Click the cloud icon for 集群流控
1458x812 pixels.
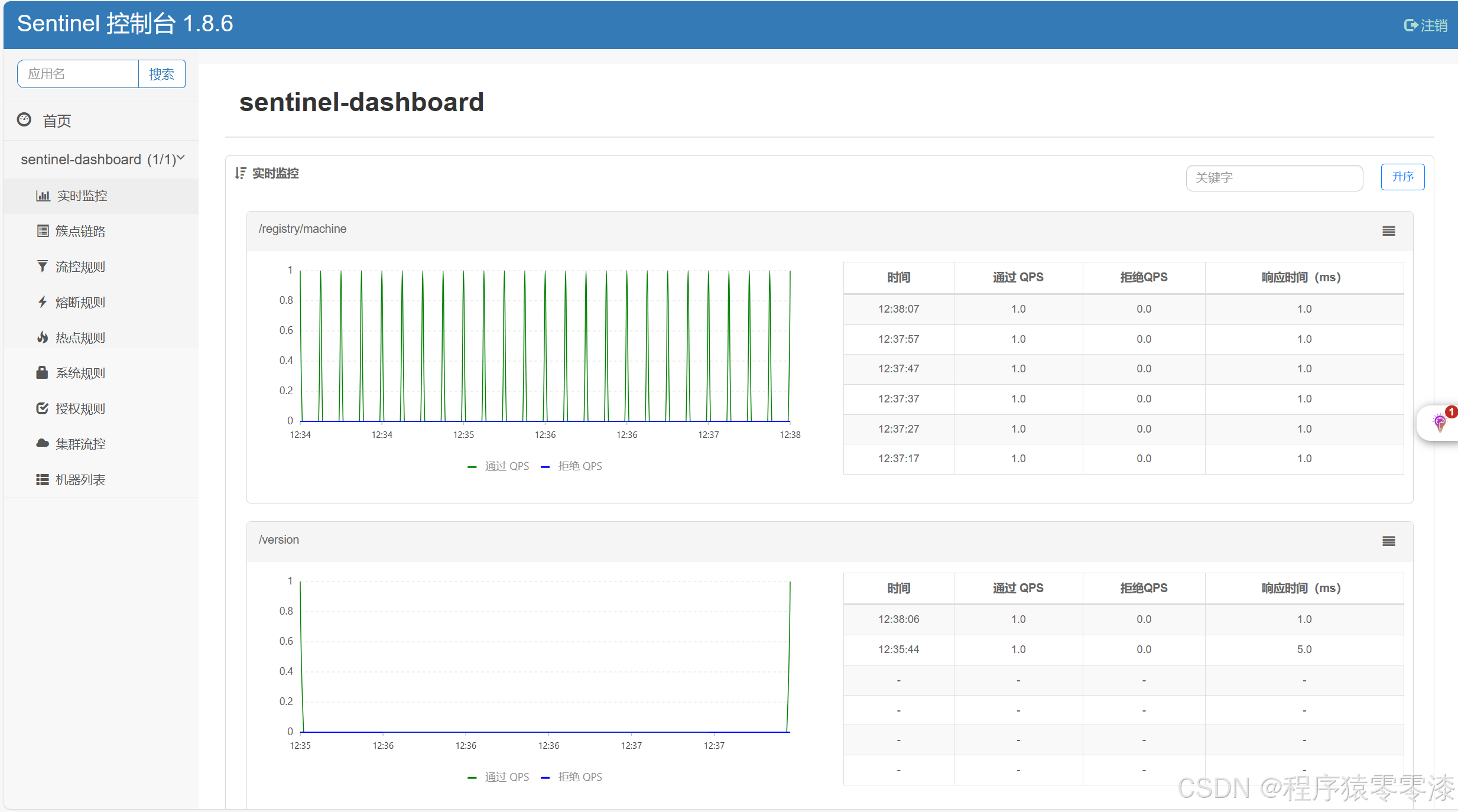click(x=43, y=443)
